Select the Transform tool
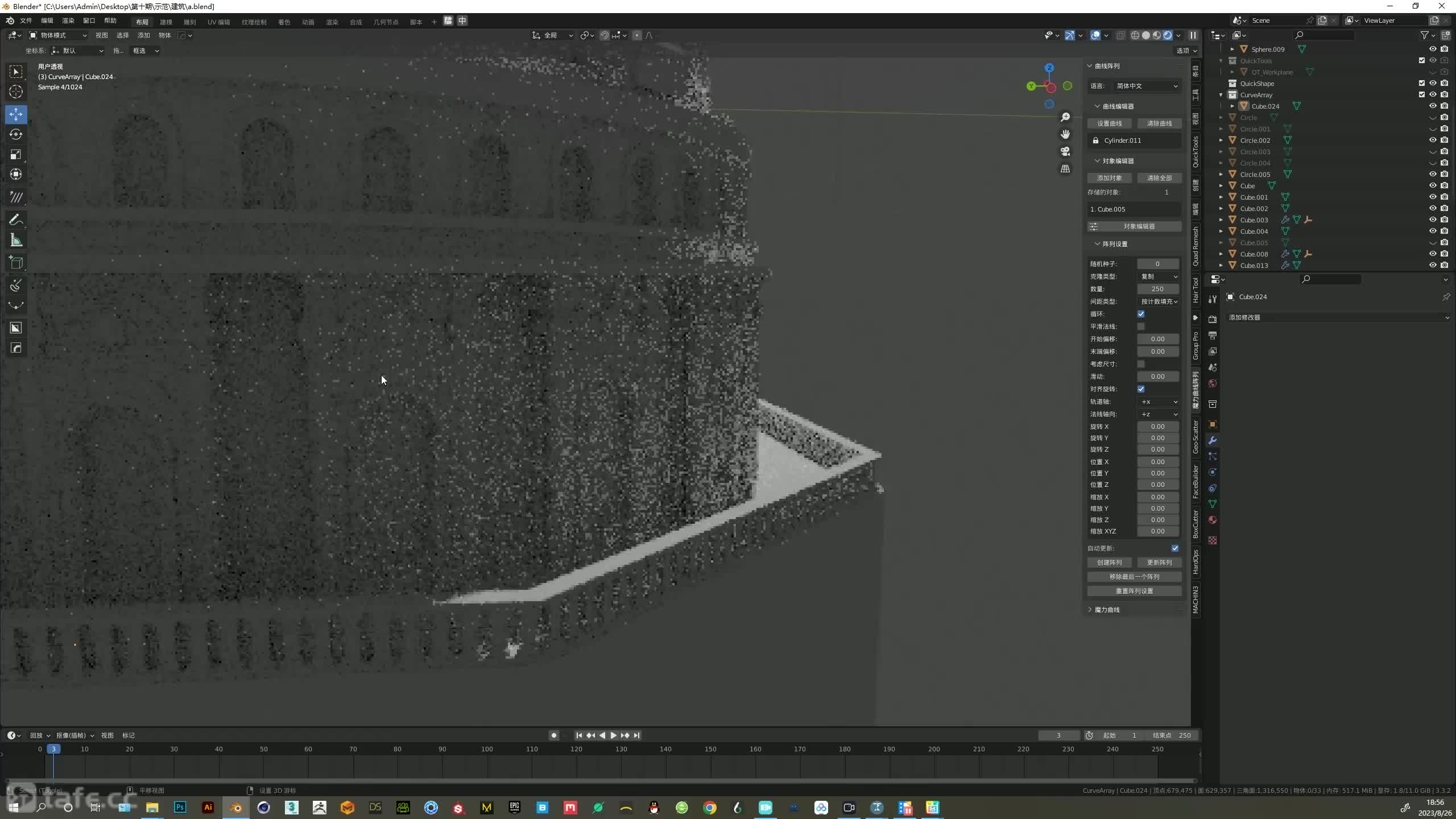The height and width of the screenshot is (819, 1456). pos(16,174)
